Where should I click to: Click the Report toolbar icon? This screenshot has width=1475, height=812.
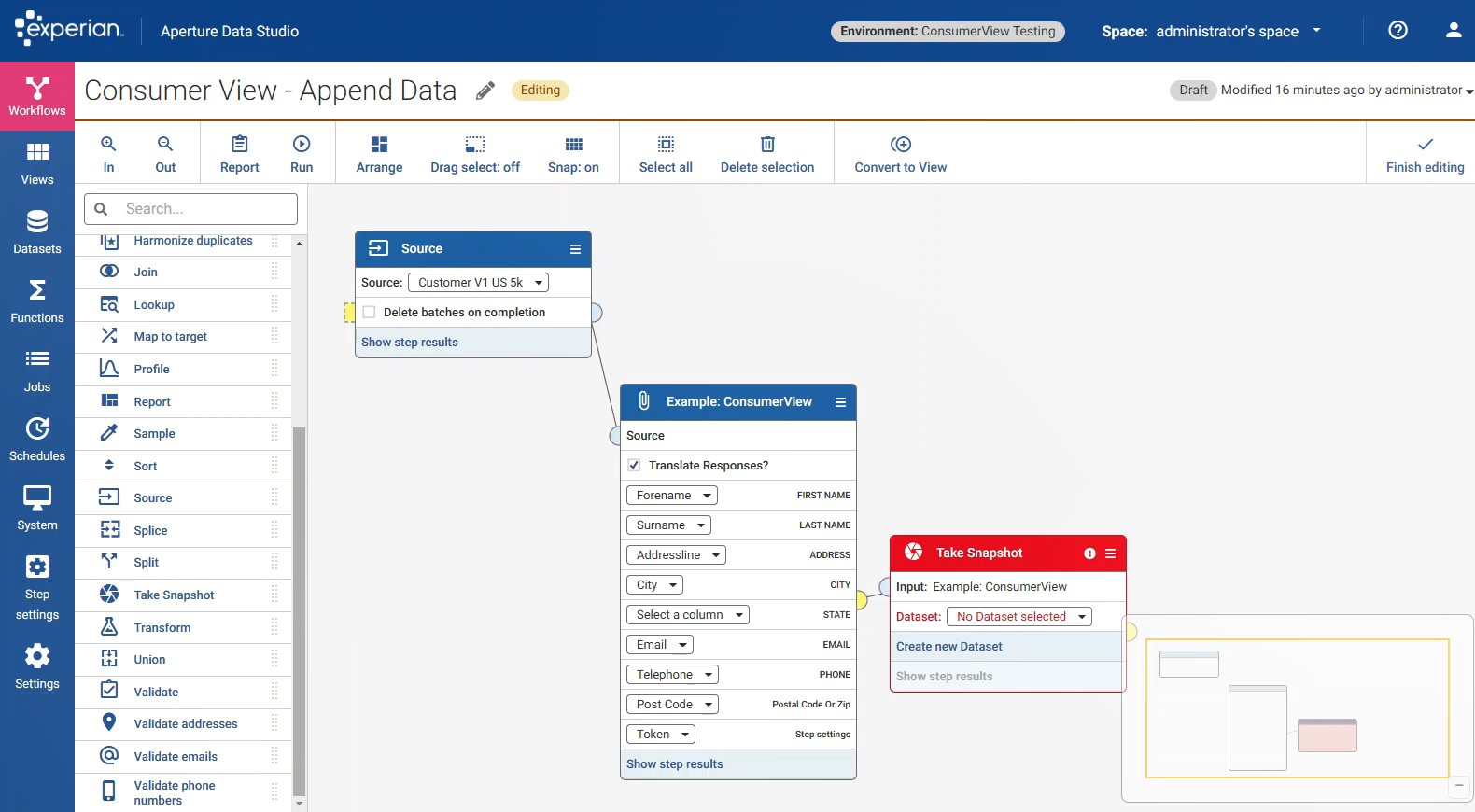point(240,154)
